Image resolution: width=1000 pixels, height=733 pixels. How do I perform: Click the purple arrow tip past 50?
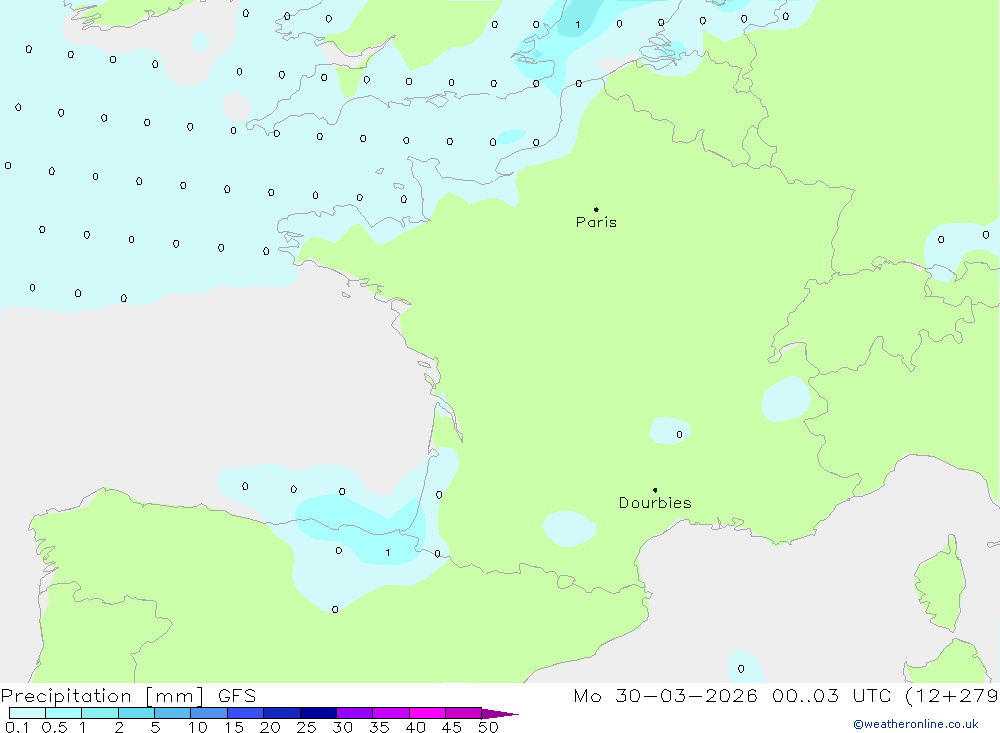tap(501, 714)
